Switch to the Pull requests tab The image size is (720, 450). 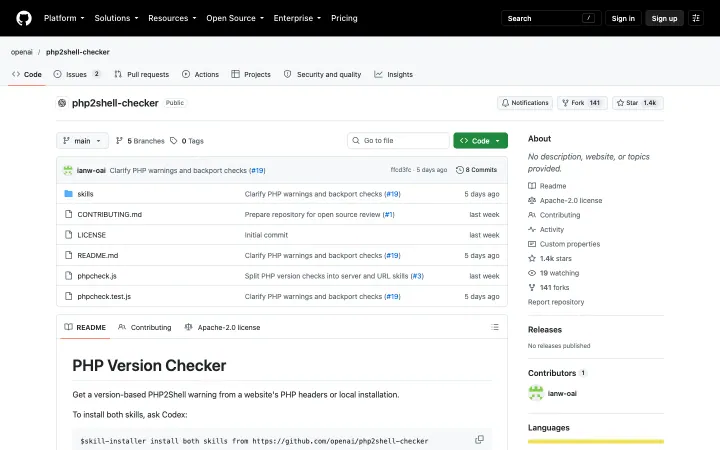(142, 74)
